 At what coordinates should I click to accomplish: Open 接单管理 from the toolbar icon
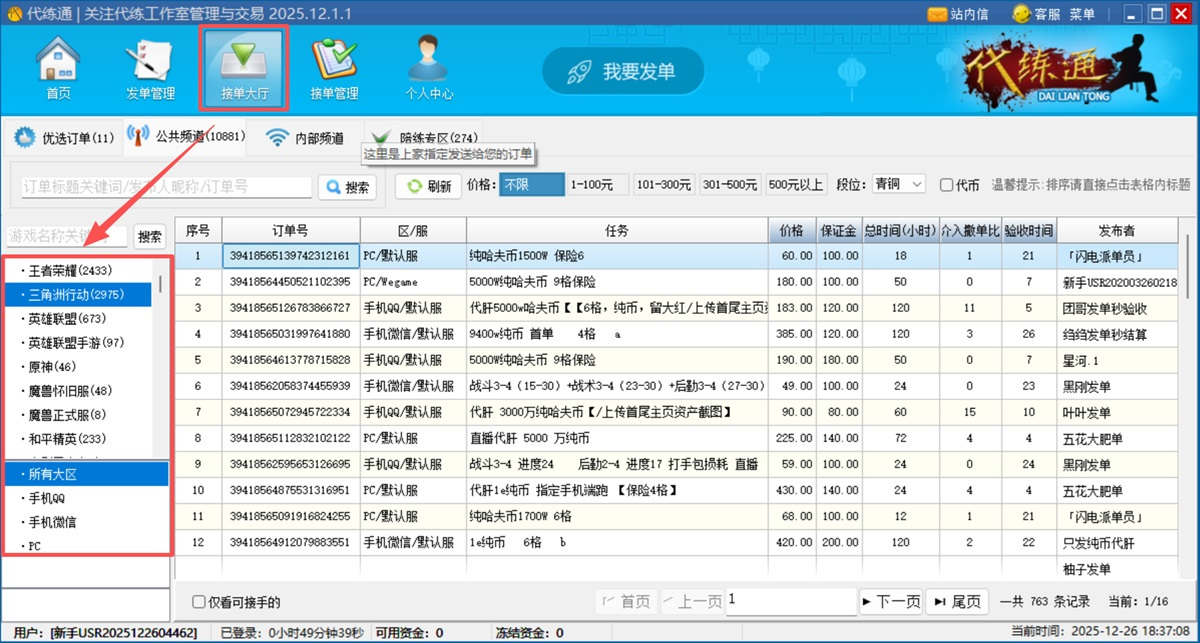[x=334, y=64]
